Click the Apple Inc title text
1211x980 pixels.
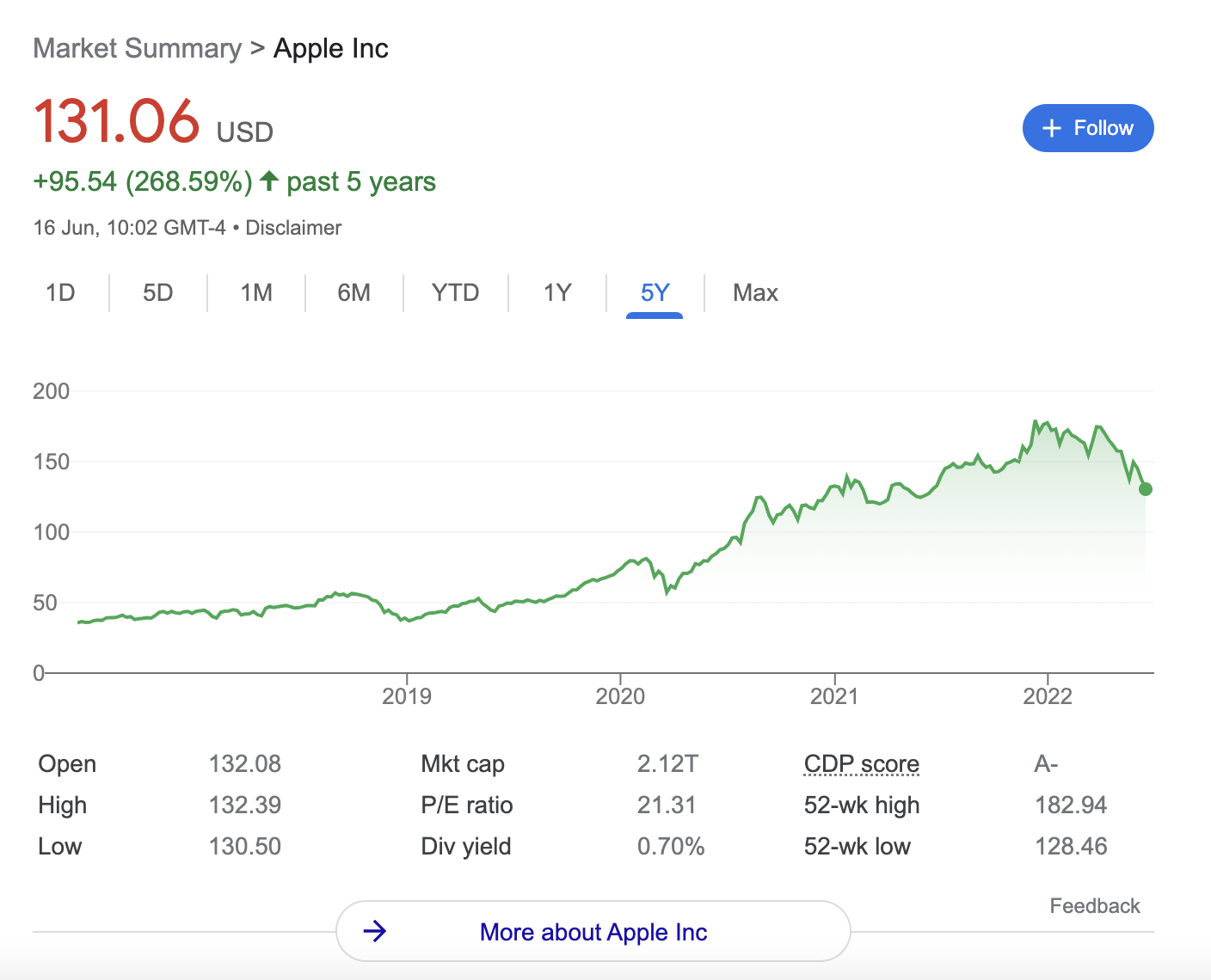[331, 49]
